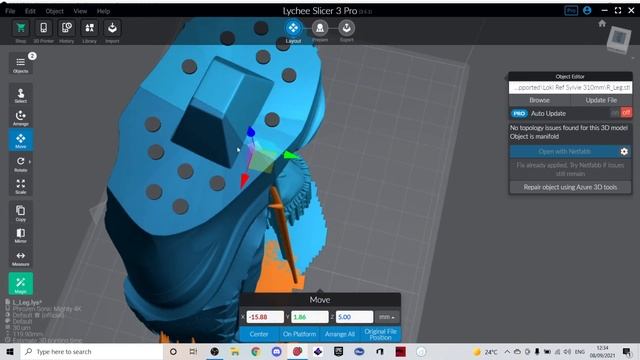Click the file path field in Object Editor

tap(570, 87)
